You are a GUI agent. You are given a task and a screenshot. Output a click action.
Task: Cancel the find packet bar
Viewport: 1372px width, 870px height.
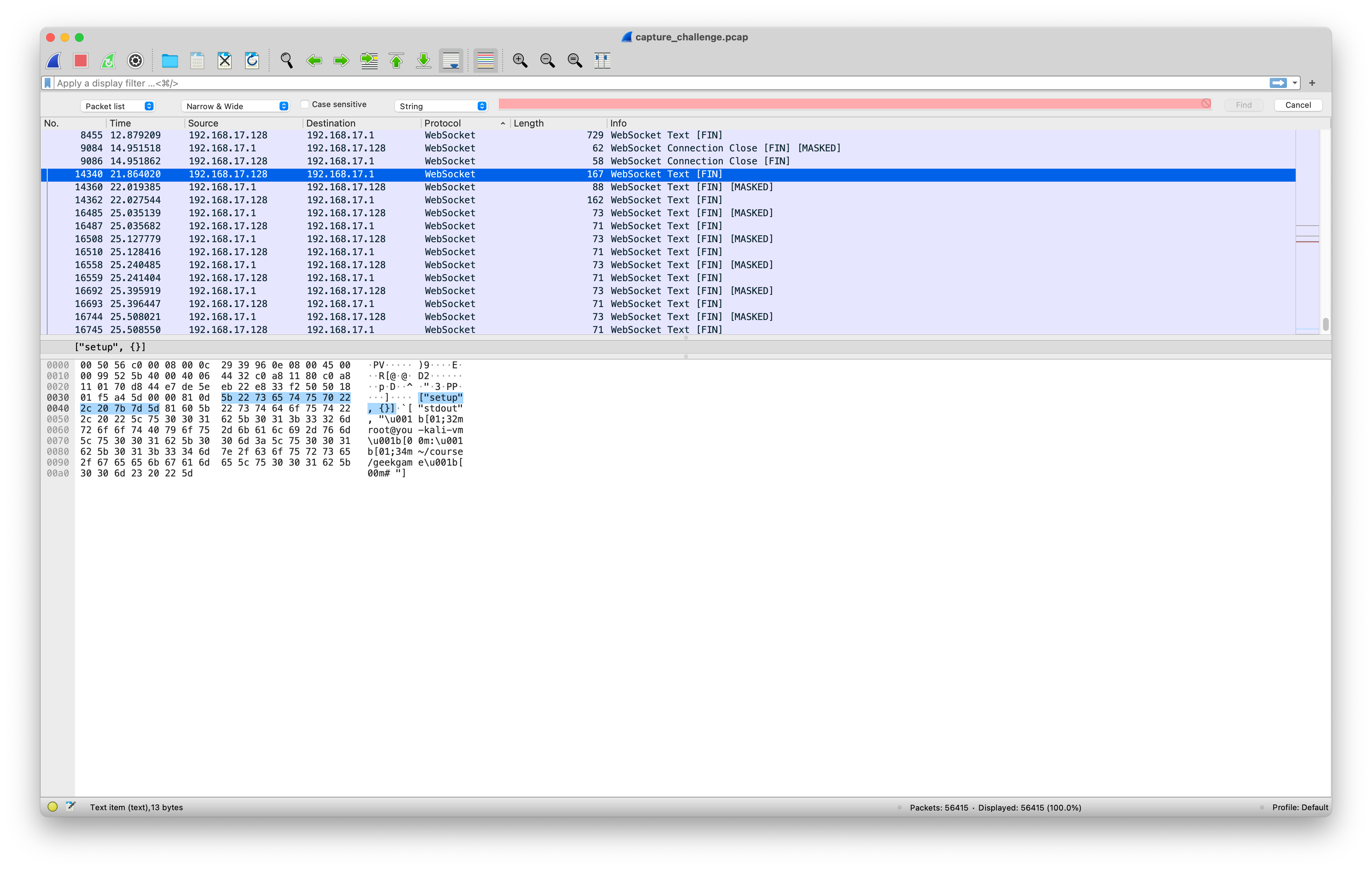point(1298,105)
